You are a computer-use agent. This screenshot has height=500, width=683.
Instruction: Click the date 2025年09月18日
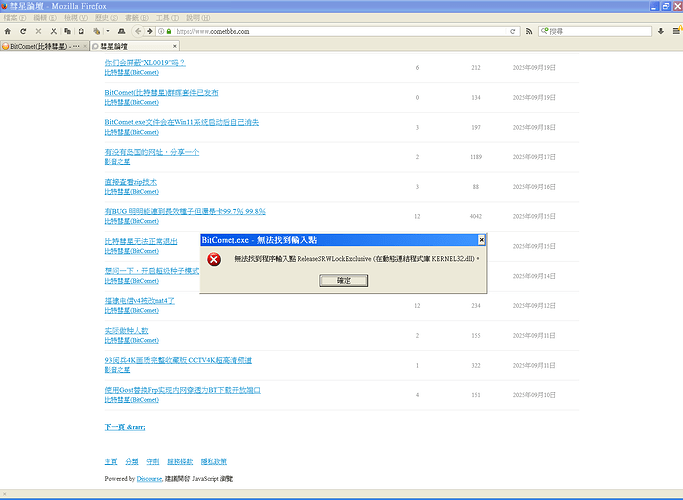point(534,128)
